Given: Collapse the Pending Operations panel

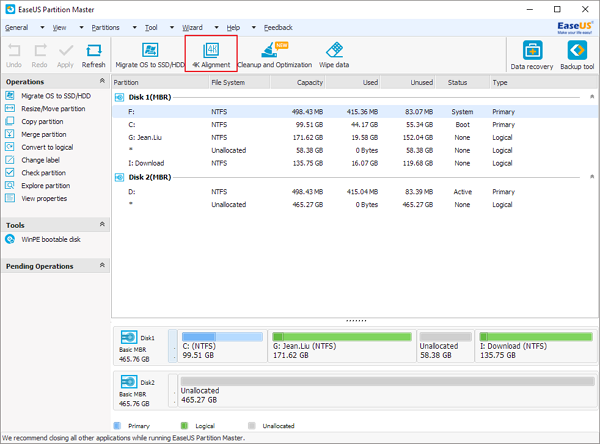Looking at the screenshot, I should click(102, 265).
